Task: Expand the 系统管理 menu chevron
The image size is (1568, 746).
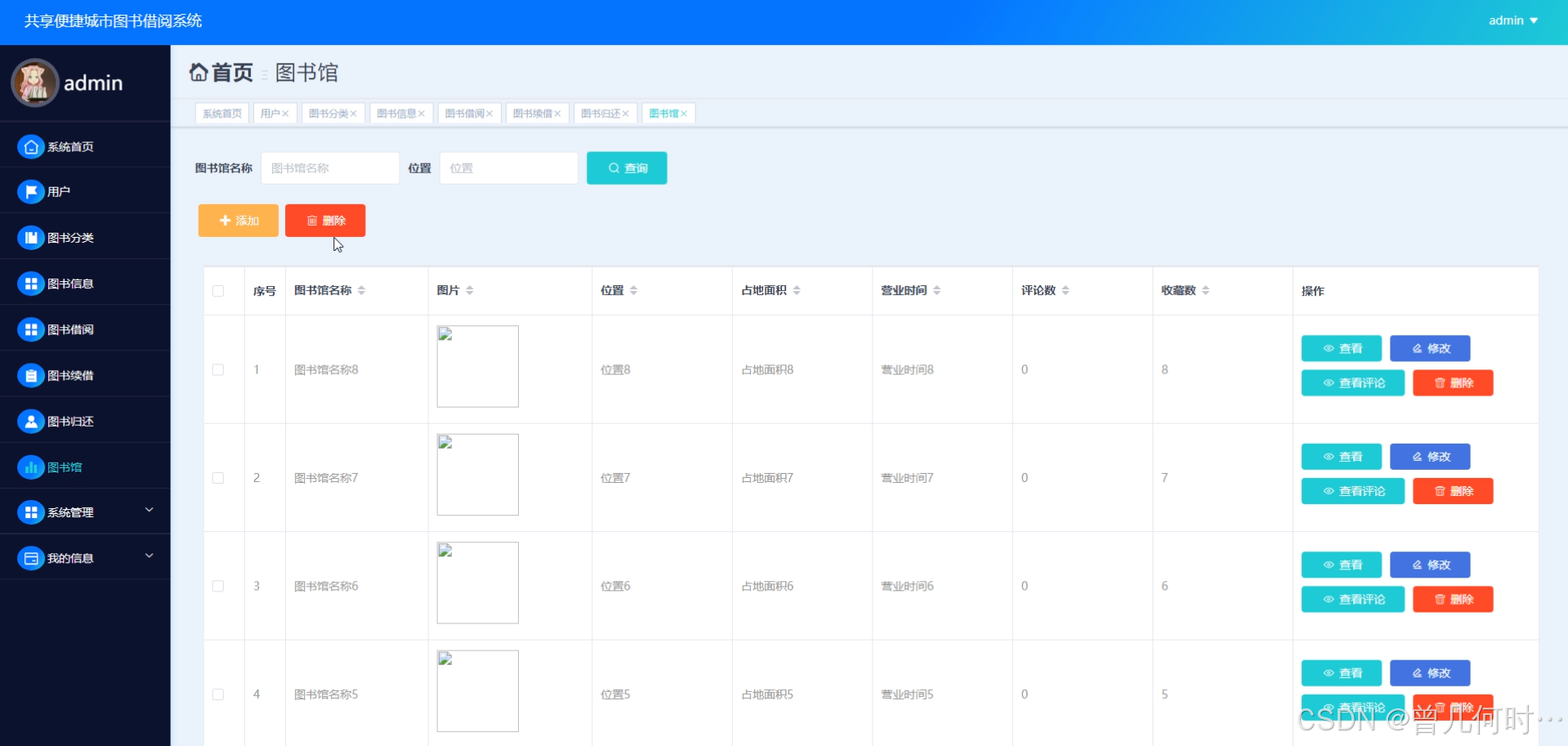Action: [150, 510]
